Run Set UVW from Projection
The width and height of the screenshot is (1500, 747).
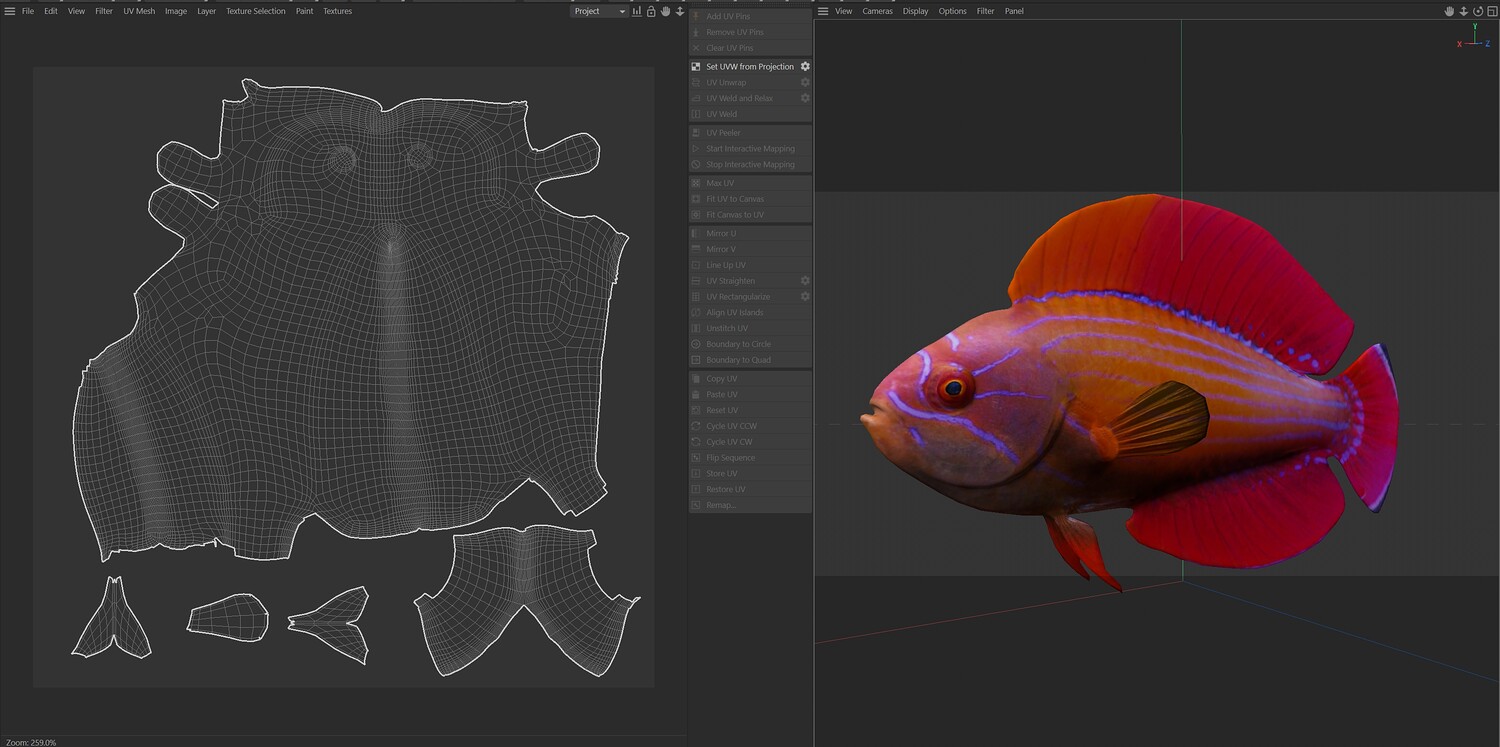click(750, 67)
